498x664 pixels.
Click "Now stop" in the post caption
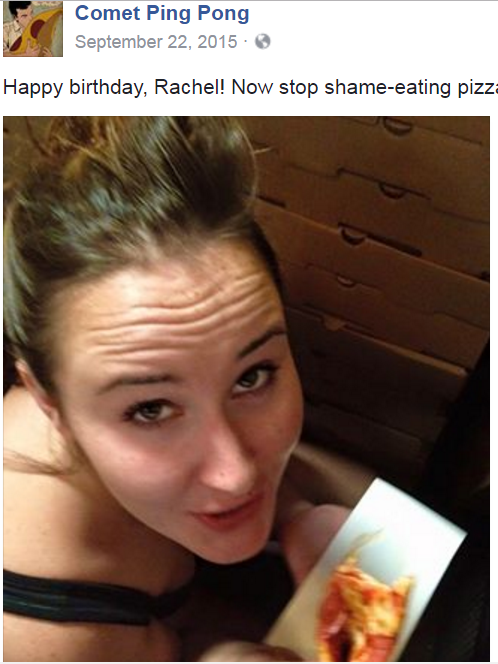[274, 87]
